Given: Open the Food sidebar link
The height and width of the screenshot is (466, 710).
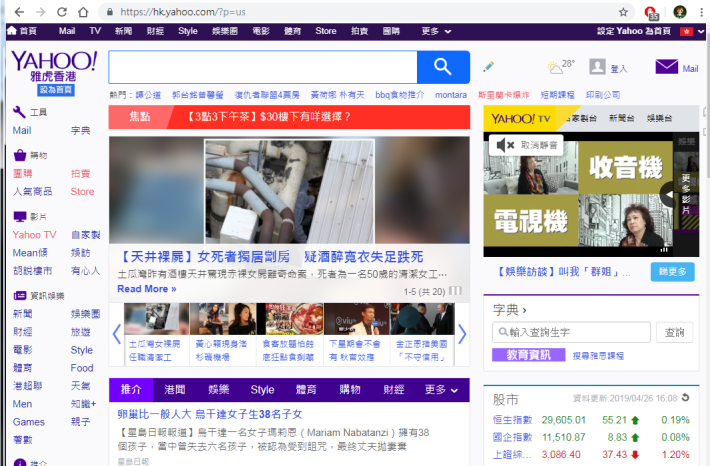Looking at the screenshot, I should 82,368.
